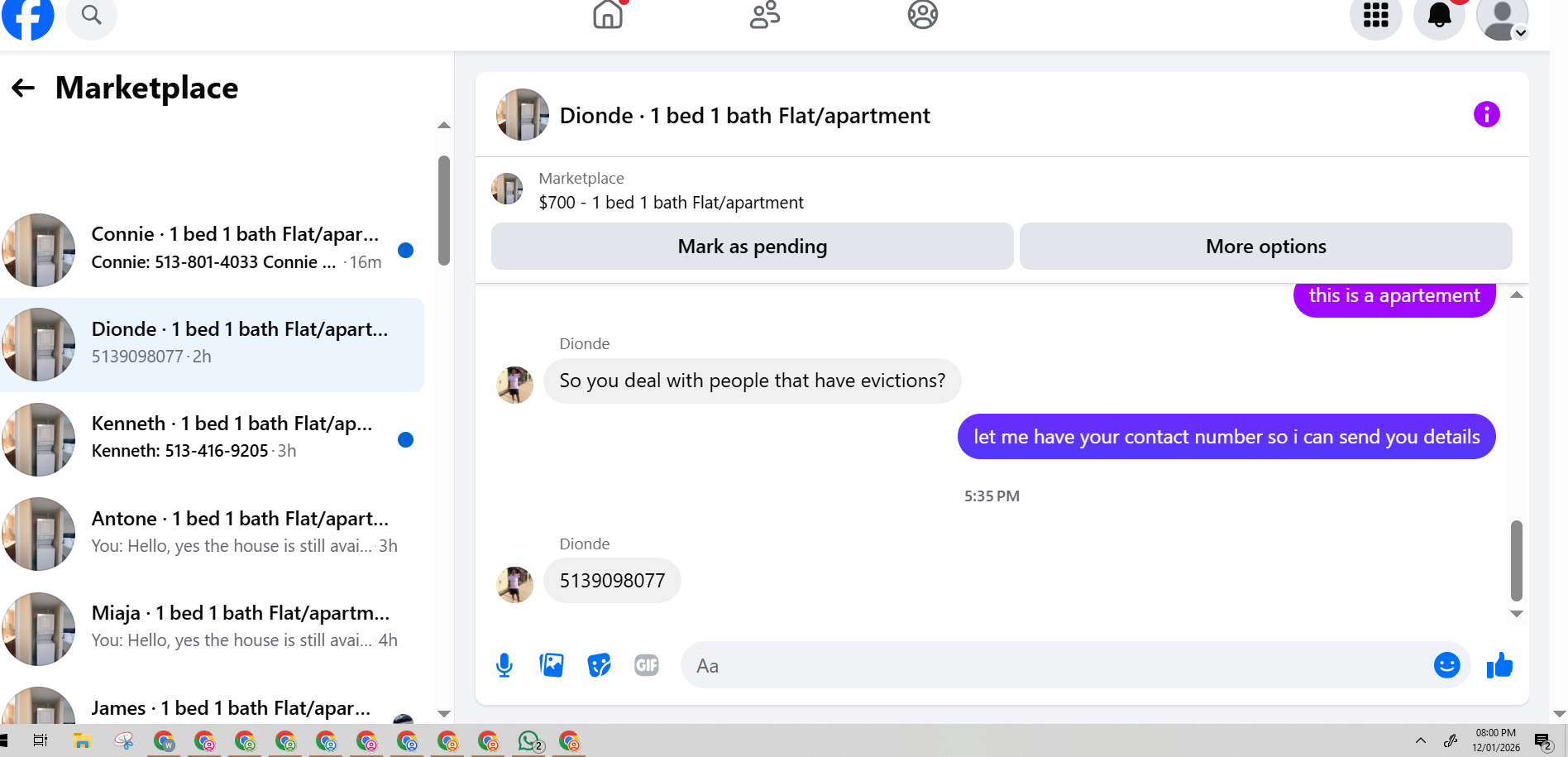Click chat messages scroll-down arrow
Image resolution: width=1568 pixels, height=757 pixels.
[1517, 614]
